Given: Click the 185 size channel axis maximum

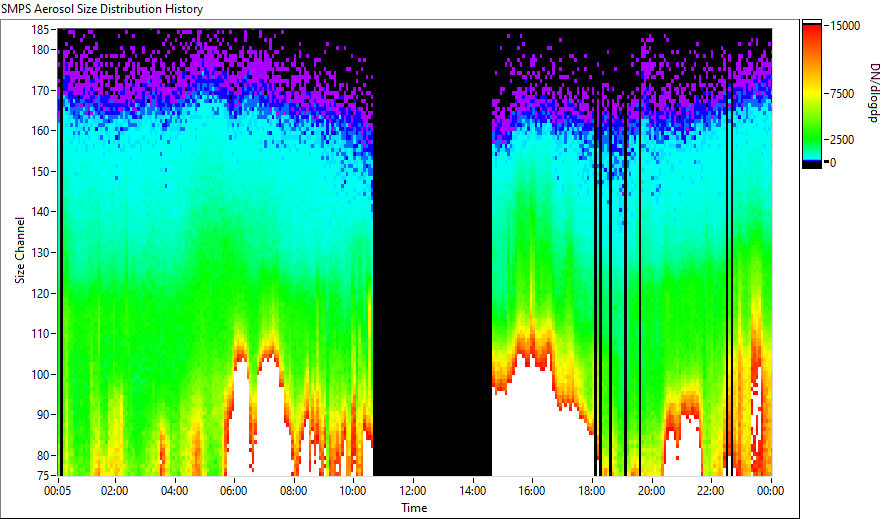Looking at the screenshot, I should click(x=40, y=30).
